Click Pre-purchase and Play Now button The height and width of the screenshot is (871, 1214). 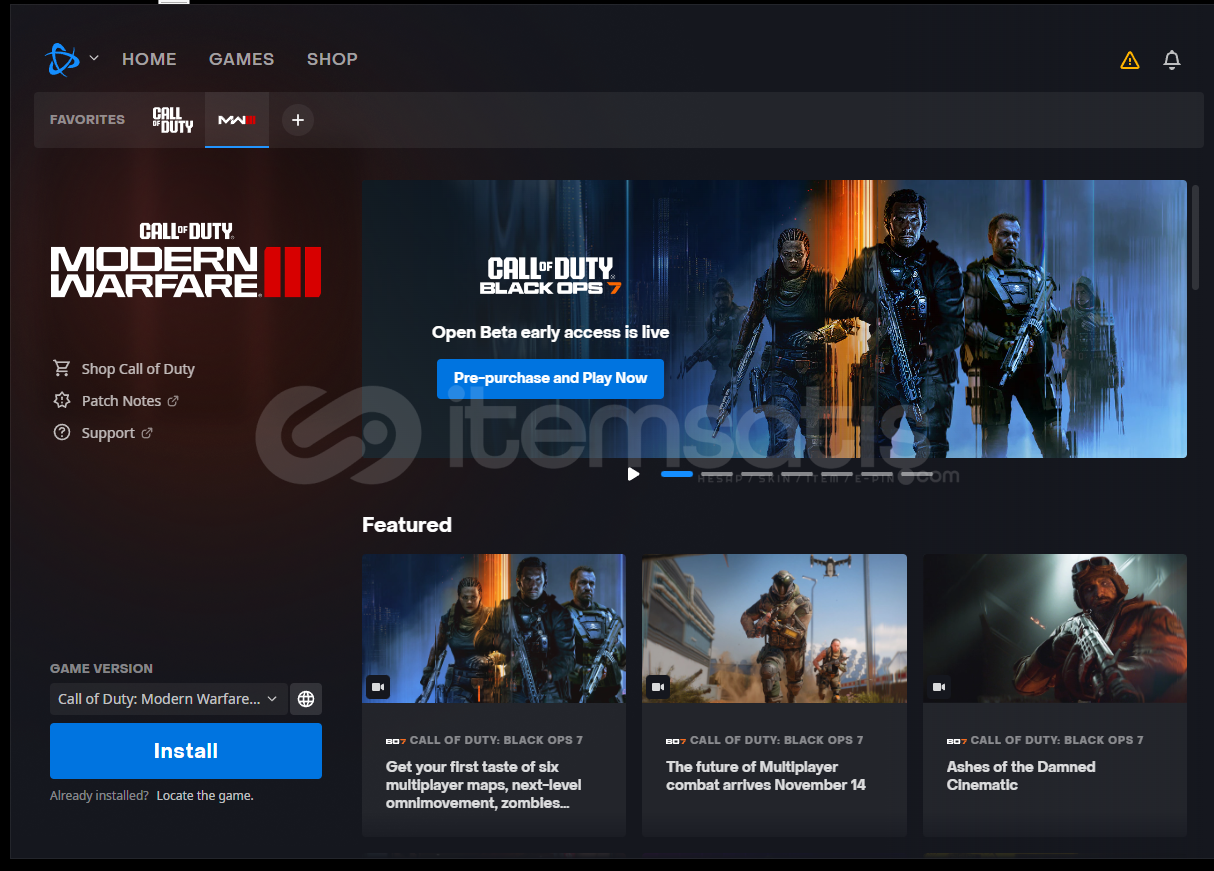tap(550, 378)
